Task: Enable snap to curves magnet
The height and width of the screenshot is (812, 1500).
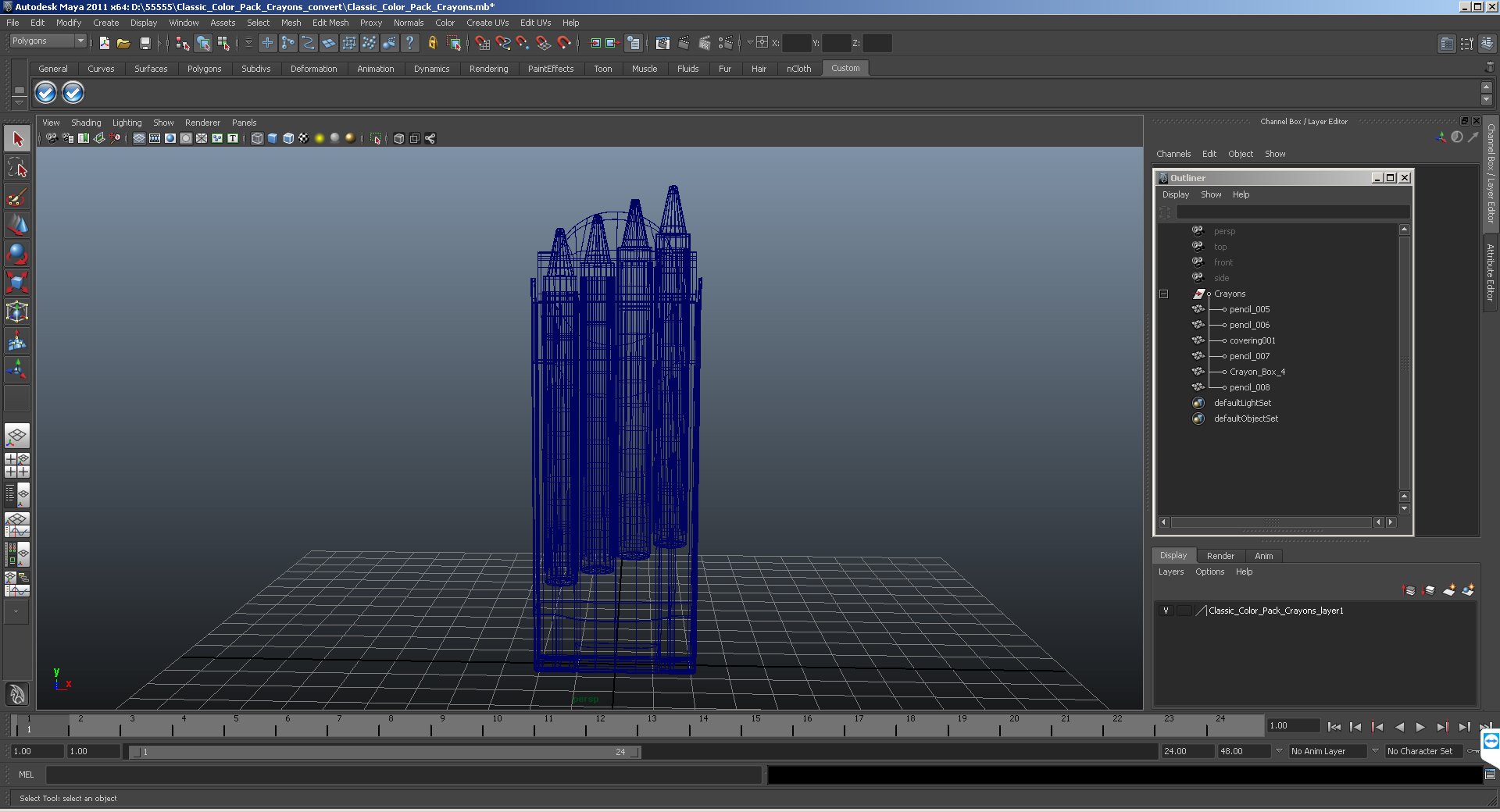Action: coord(503,43)
